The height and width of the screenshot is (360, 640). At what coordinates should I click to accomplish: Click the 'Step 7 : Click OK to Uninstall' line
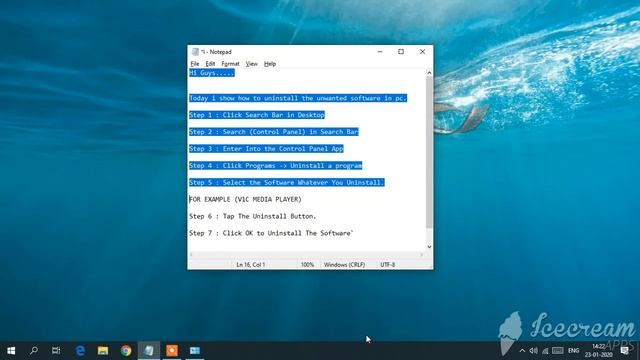[x=271, y=233]
